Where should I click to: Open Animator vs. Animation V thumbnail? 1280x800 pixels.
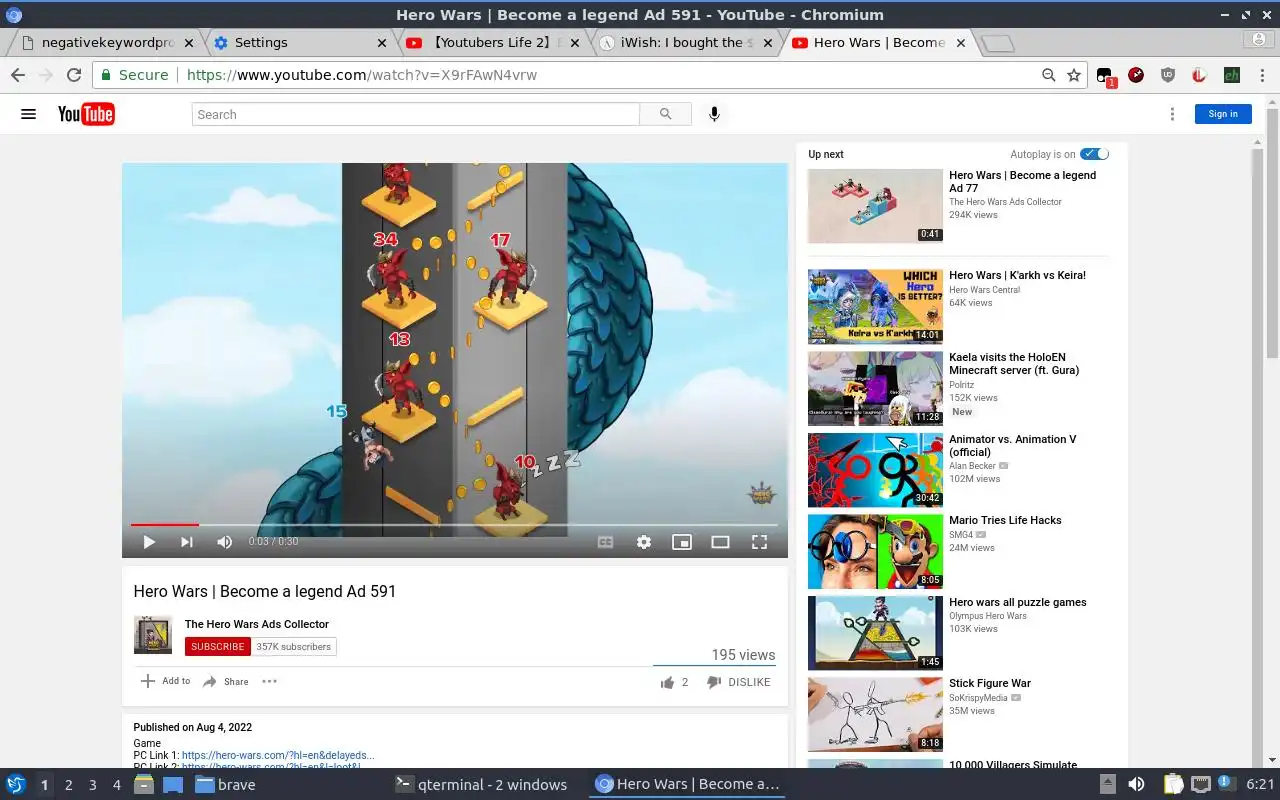tap(875, 470)
